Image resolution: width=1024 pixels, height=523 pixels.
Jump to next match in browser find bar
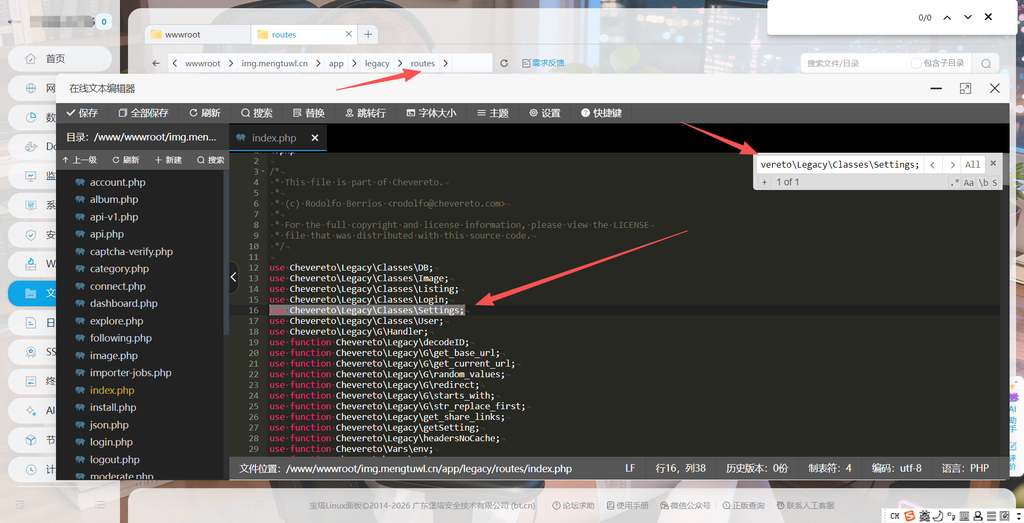click(968, 18)
